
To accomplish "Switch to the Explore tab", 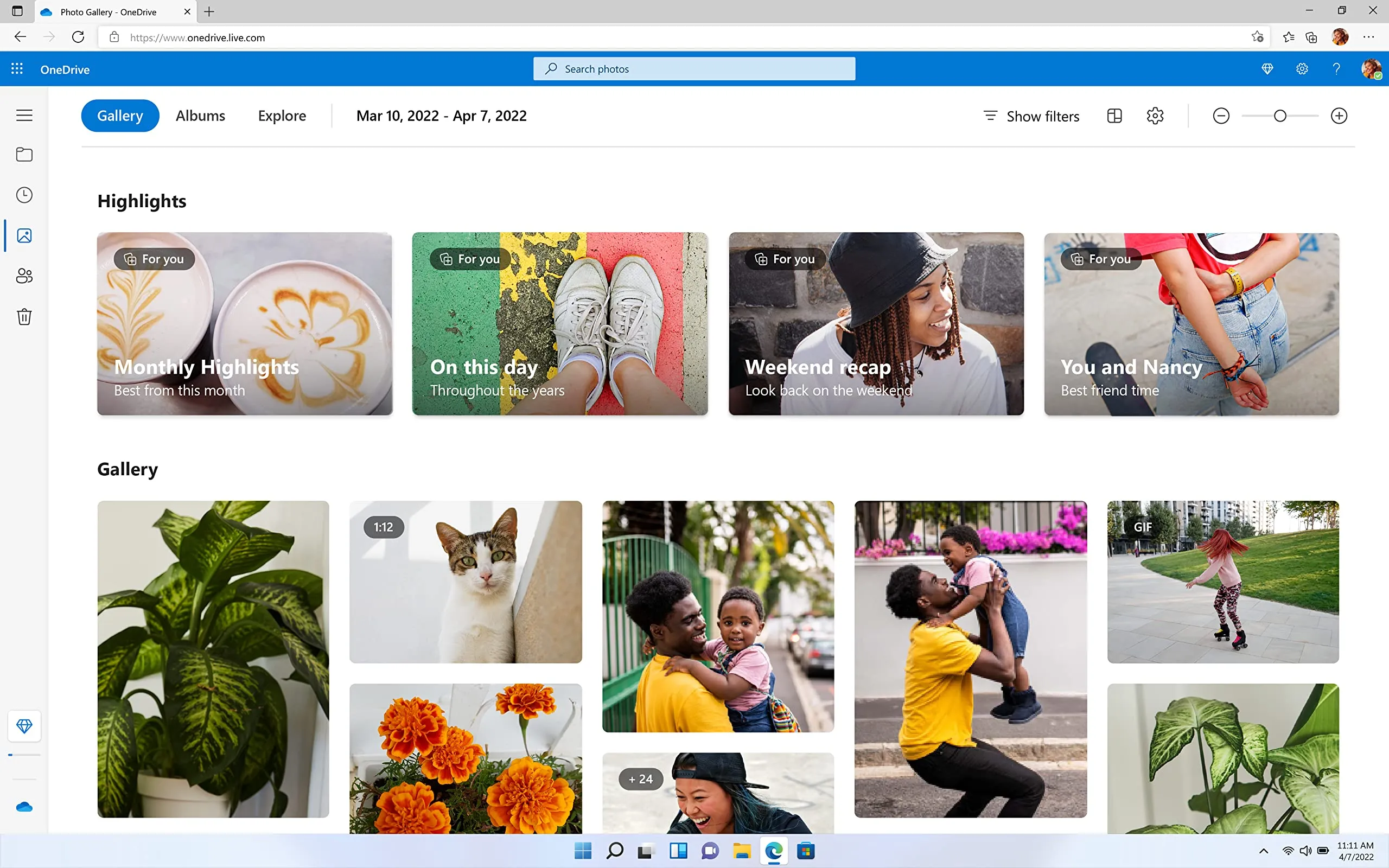I will (282, 116).
